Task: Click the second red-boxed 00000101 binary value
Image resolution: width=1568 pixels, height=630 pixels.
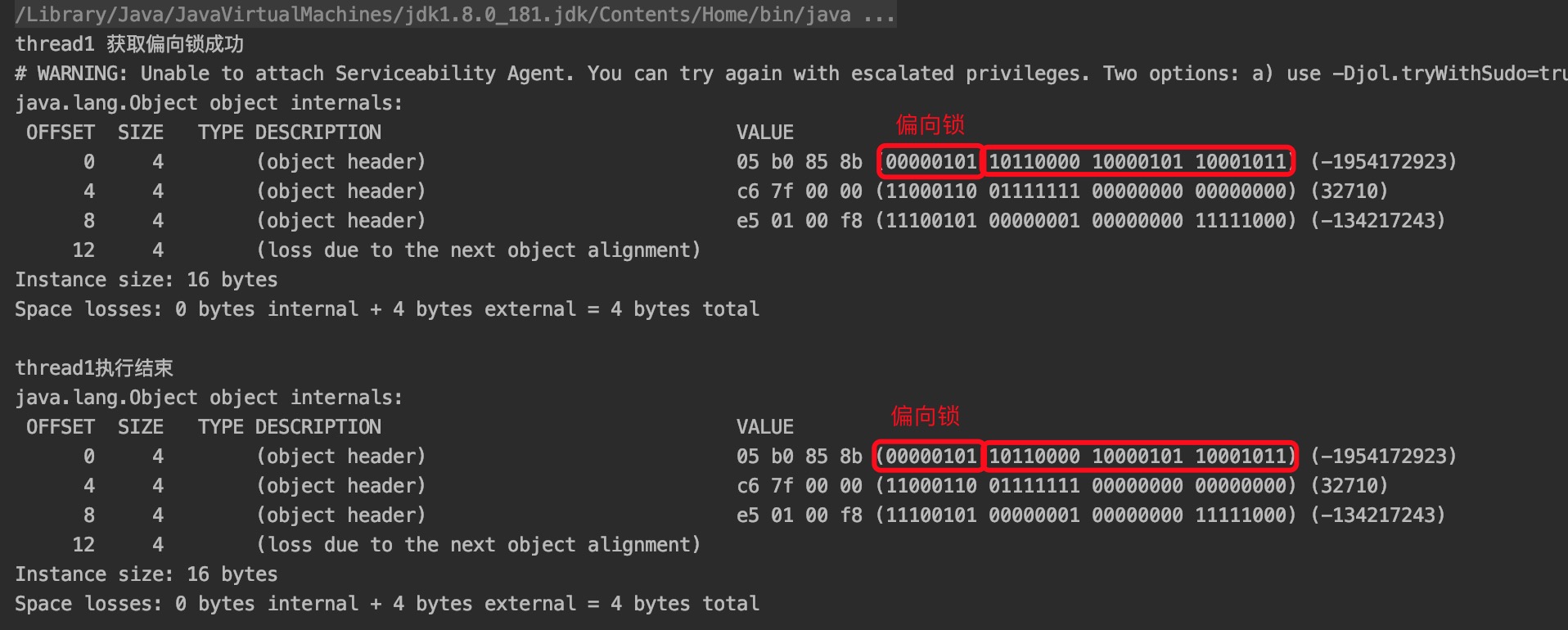Action: [x=929, y=456]
